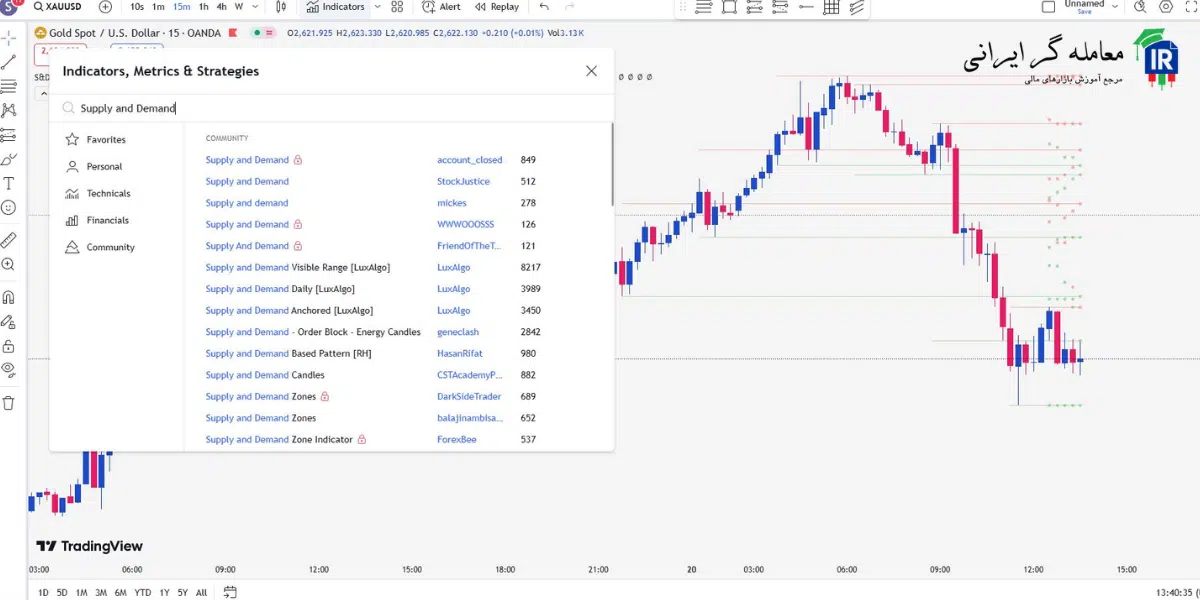Viewport: 1200px width, 600px height.
Task: Click the layout templates grid icon
Action: (x=397, y=7)
